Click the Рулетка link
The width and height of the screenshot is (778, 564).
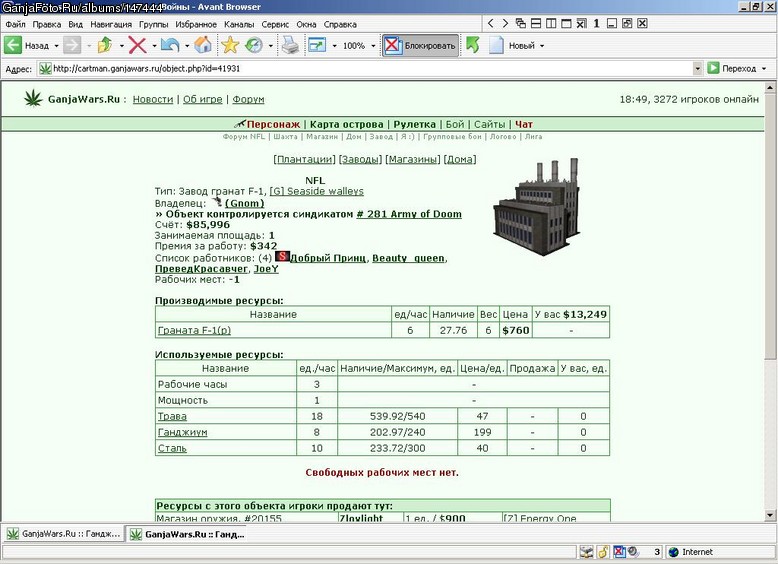tap(414, 125)
